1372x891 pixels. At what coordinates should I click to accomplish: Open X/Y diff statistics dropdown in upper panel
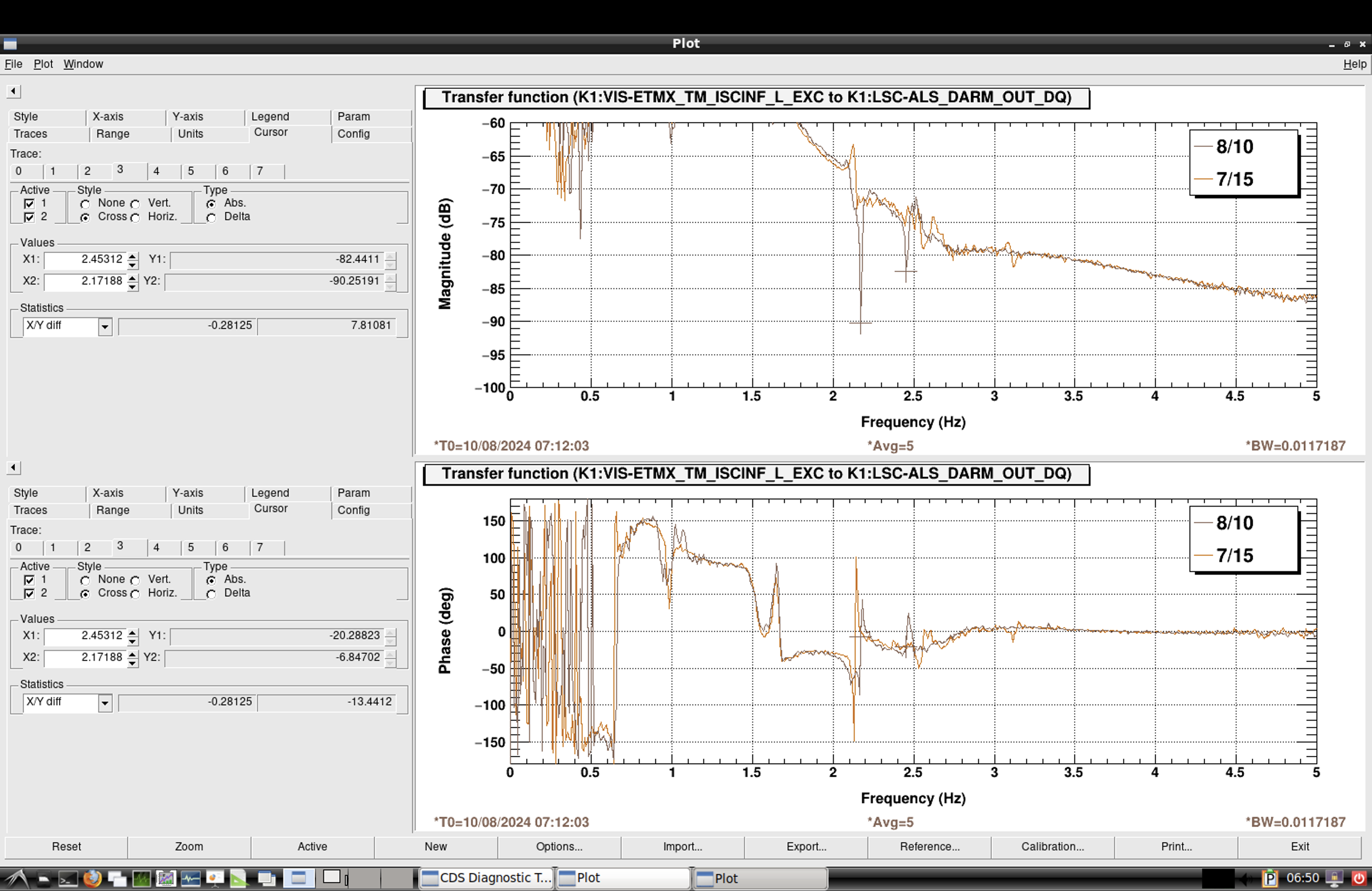[104, 327]
